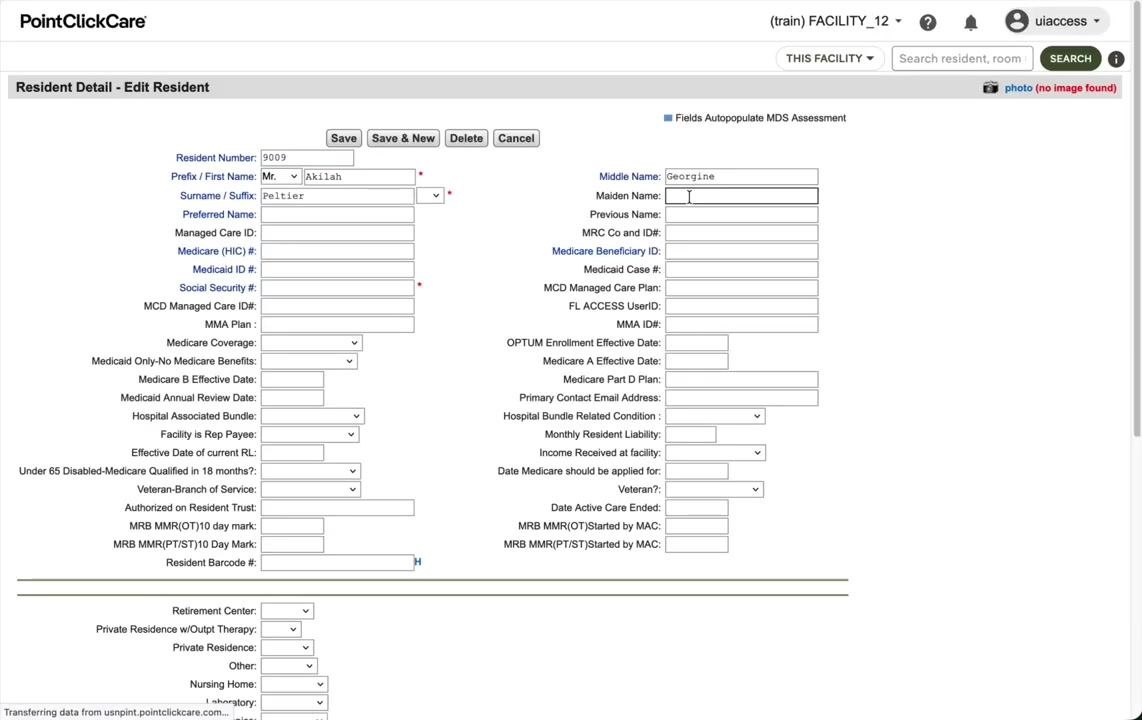Viewport: 1142px width, 720px height.
Task: Click the Date Active Care Ended field
Action: [696, 507]
